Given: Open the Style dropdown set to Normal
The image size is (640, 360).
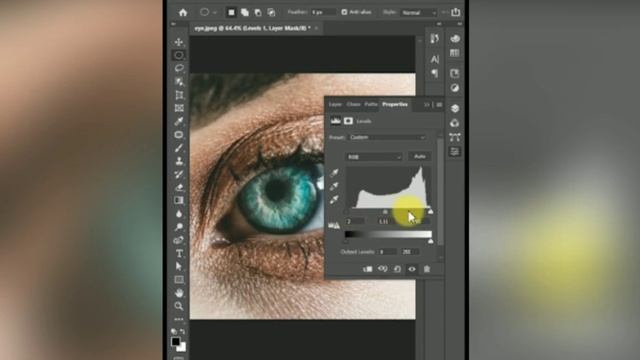Looking at the screenshot, I should [x=418, y=13].
